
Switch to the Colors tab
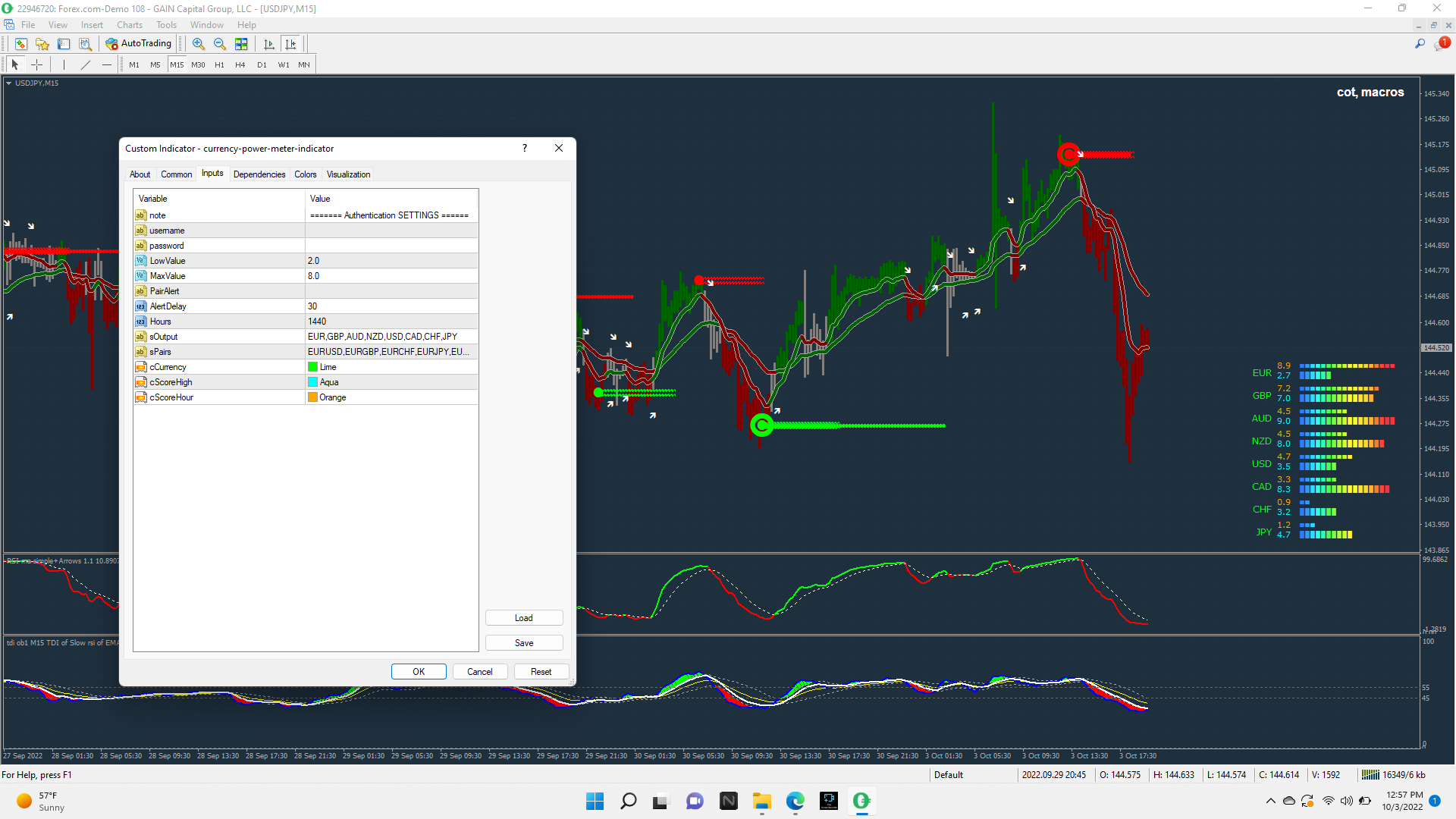click(306, 174)
